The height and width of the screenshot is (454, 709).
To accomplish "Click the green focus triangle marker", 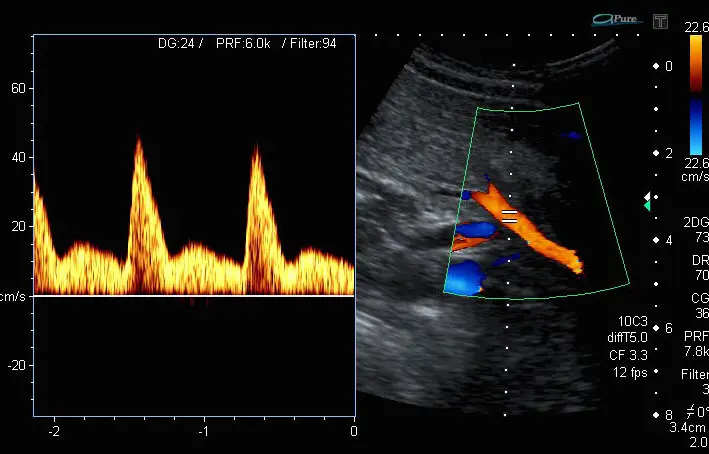I will coord(647,206).
